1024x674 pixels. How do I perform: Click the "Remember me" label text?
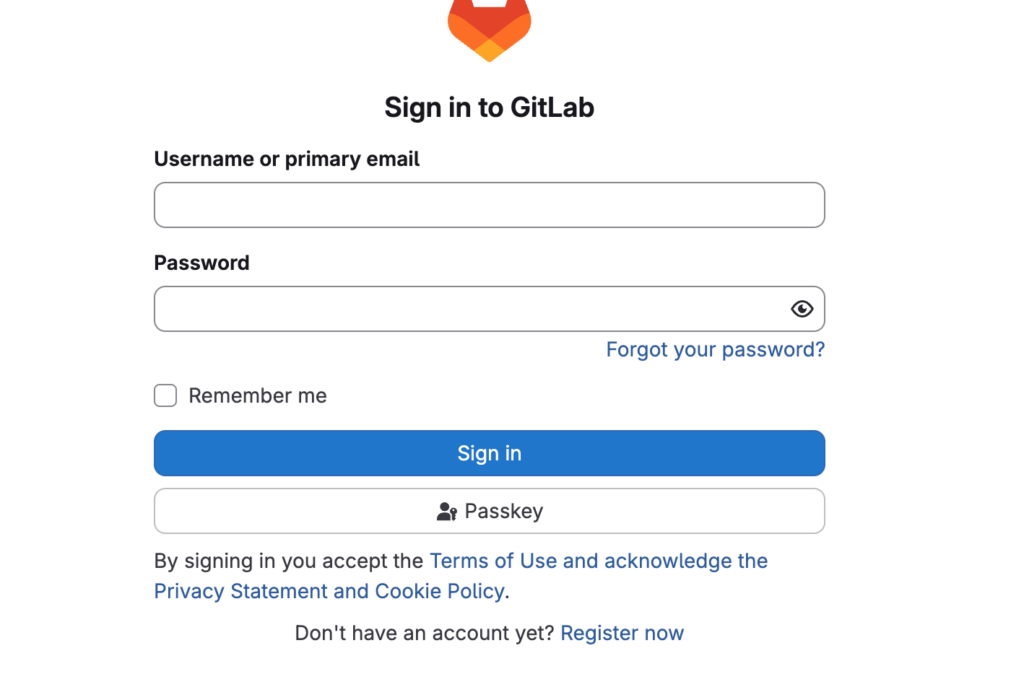point(257,396)
